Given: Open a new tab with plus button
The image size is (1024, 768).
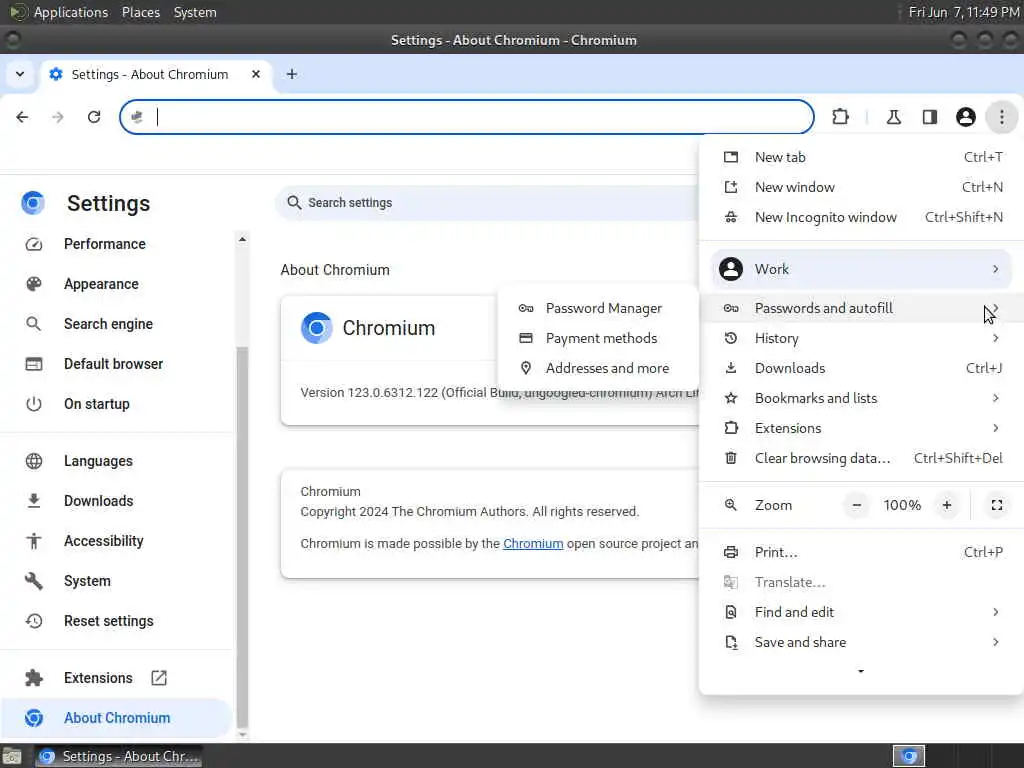Looking at the screenshot, I should point(292,74).
